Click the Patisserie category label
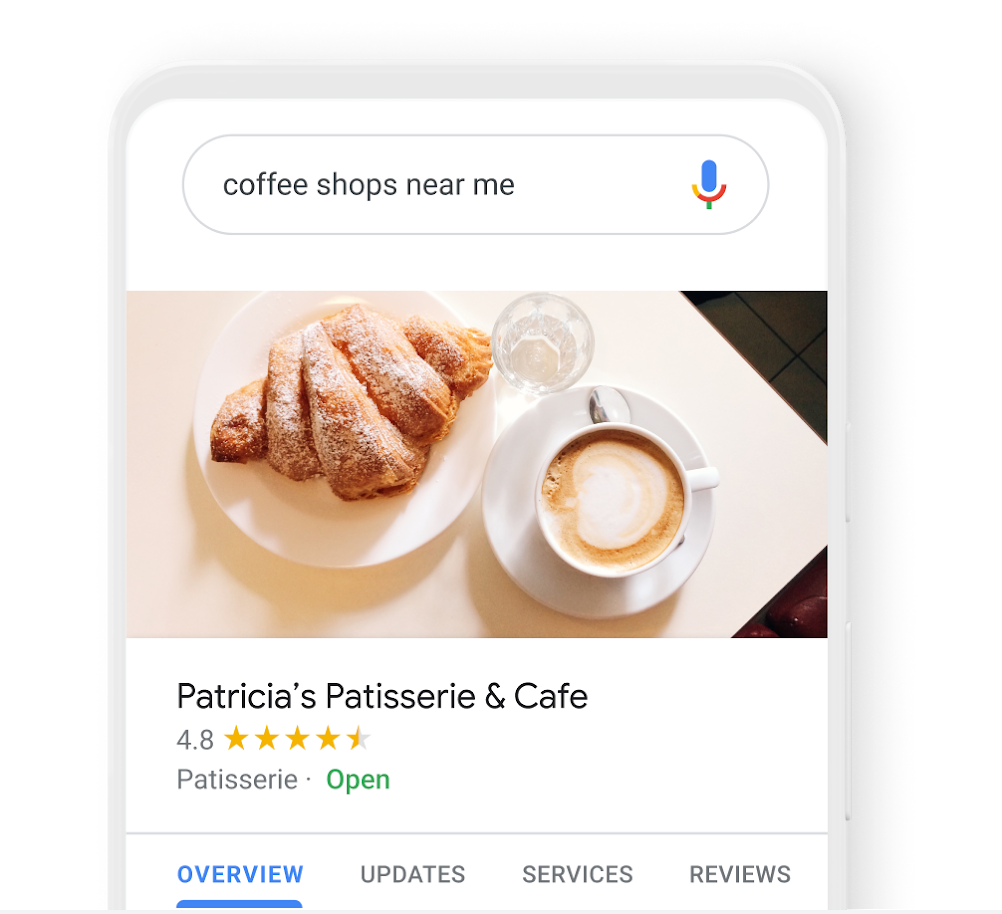Image resolution: width=1002 pixels, height=914 pixels. pyautogui.click(x=237, y=780)
